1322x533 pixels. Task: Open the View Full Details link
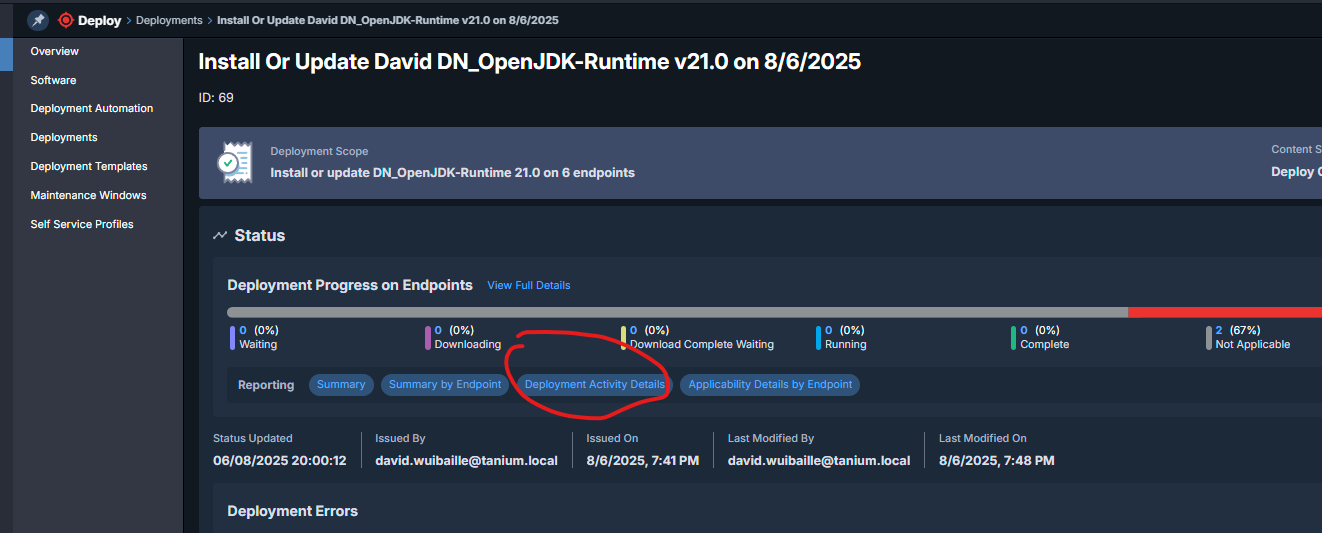coord(528,285)
